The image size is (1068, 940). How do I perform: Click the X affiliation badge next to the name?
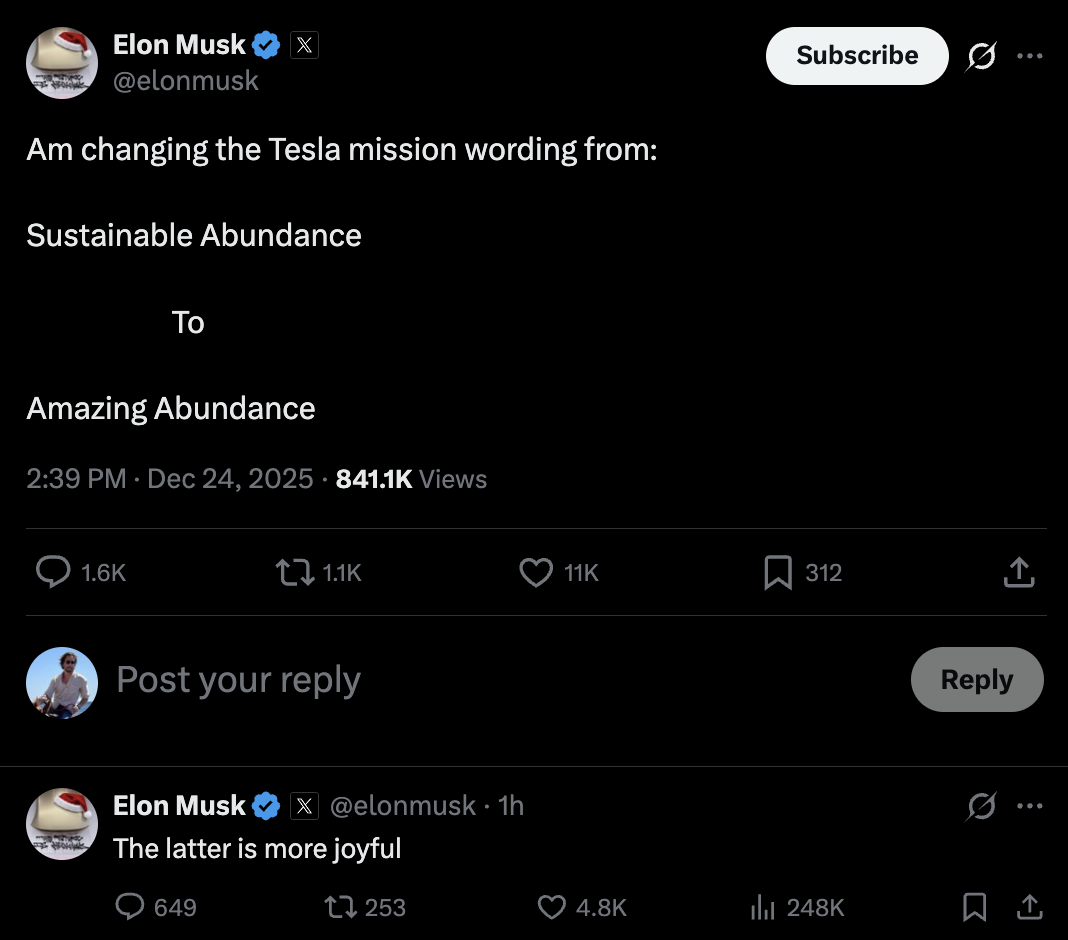click(303, 44)
